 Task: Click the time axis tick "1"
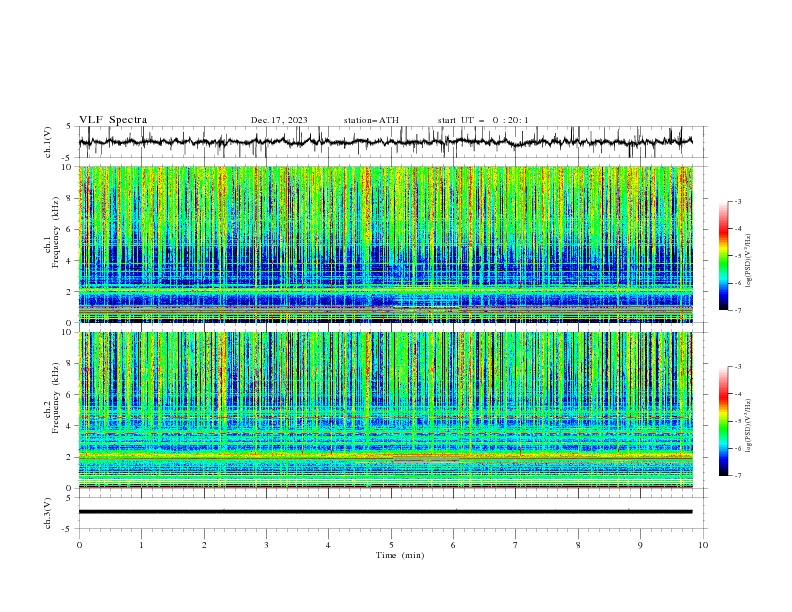point(141,545)
